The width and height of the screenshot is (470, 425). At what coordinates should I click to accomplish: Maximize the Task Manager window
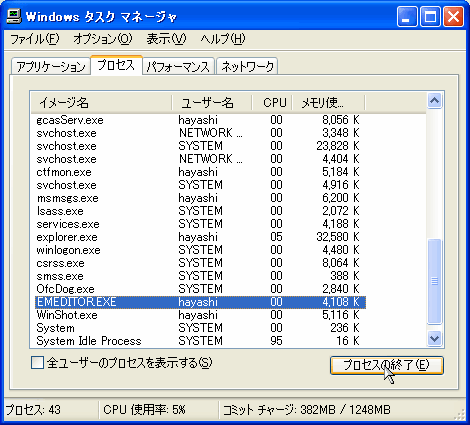[x=430, y=17]
